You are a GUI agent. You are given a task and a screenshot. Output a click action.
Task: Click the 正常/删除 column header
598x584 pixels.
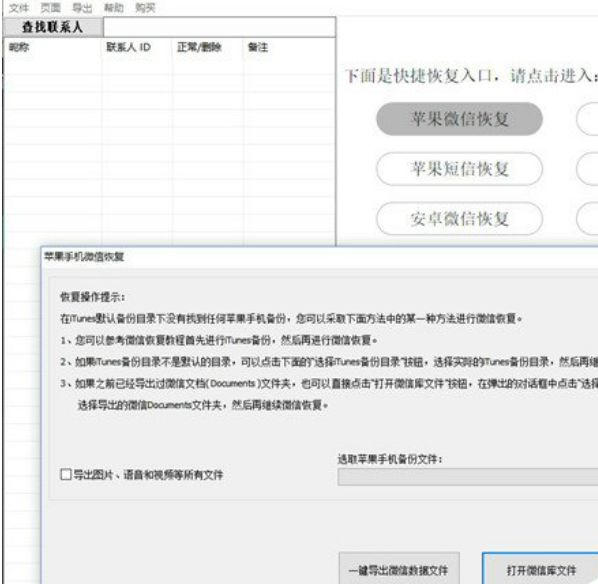(x=199, y=47)
